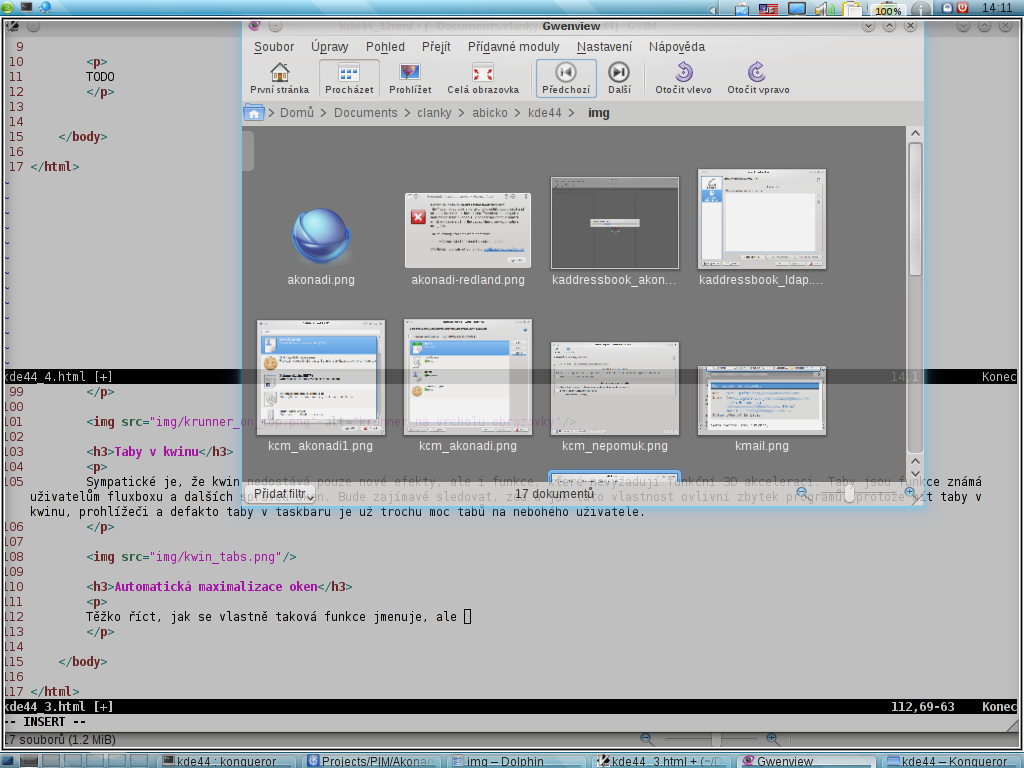Select the kcm_akonadi.png thumbnail
Viewport: 1024px width, 768px height.
pos(468,377)
